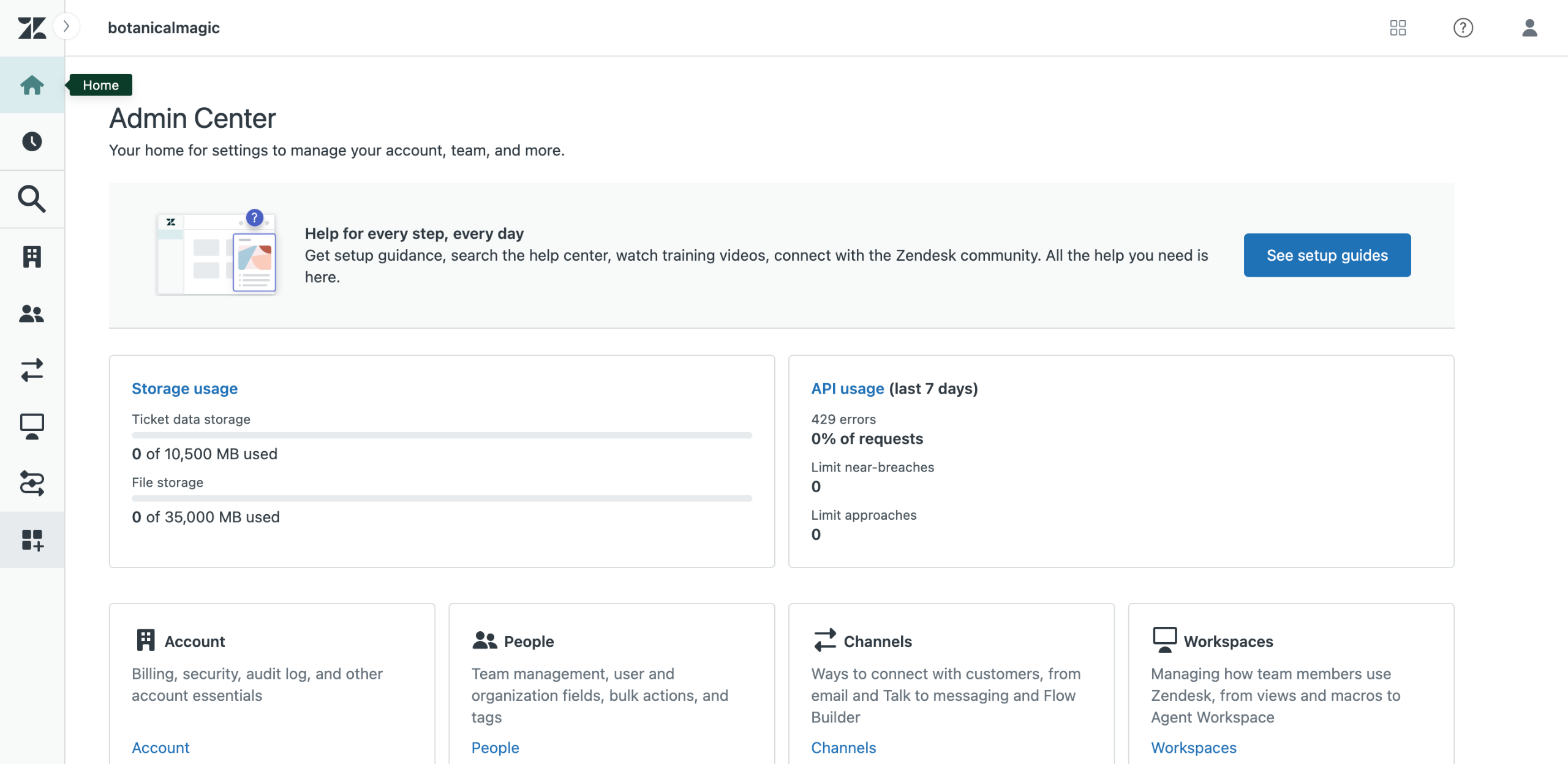Open the Storage usage link
The image size is (1568, 764).
(x=184, y=389)
